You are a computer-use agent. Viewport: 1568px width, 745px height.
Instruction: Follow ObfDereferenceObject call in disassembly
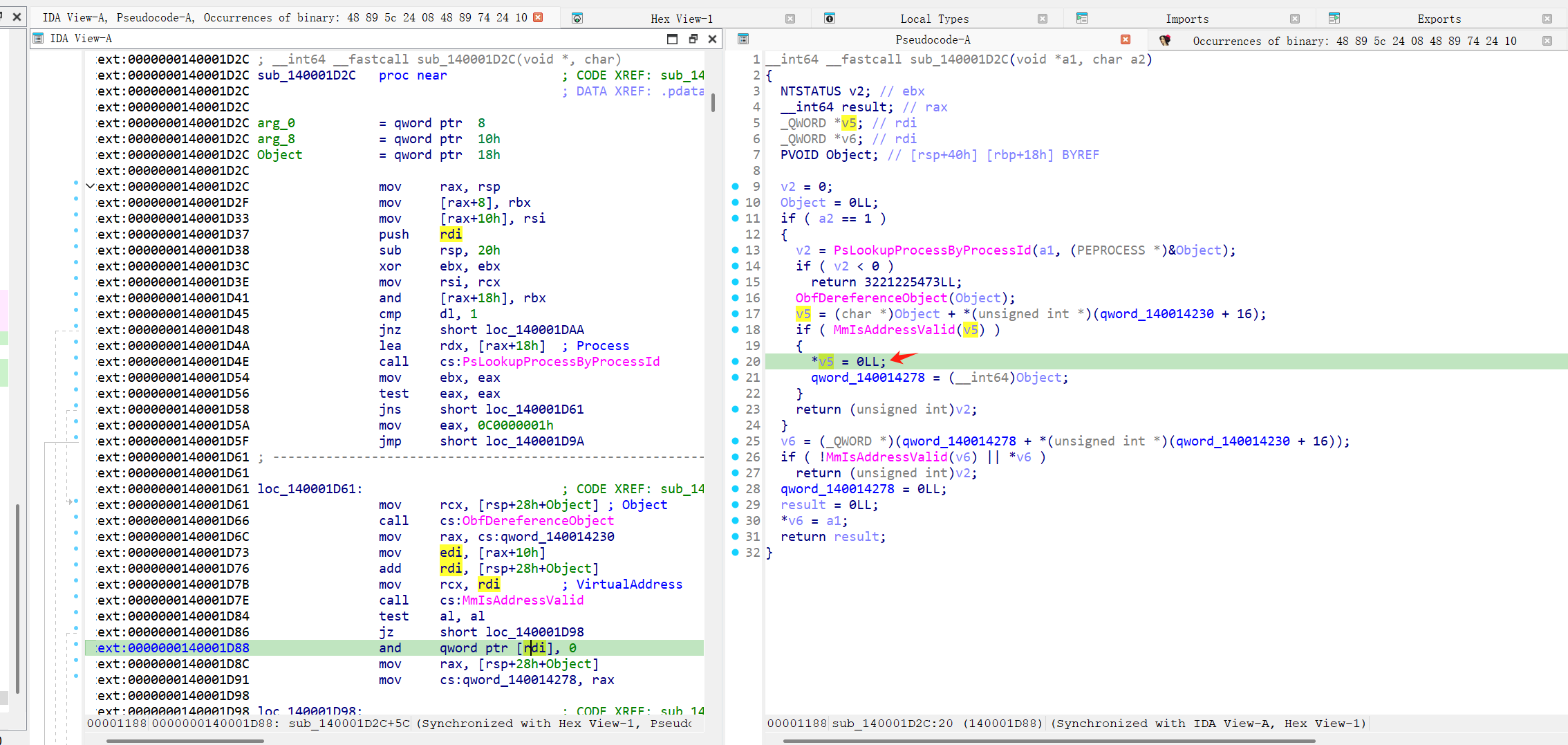point(538,520)
